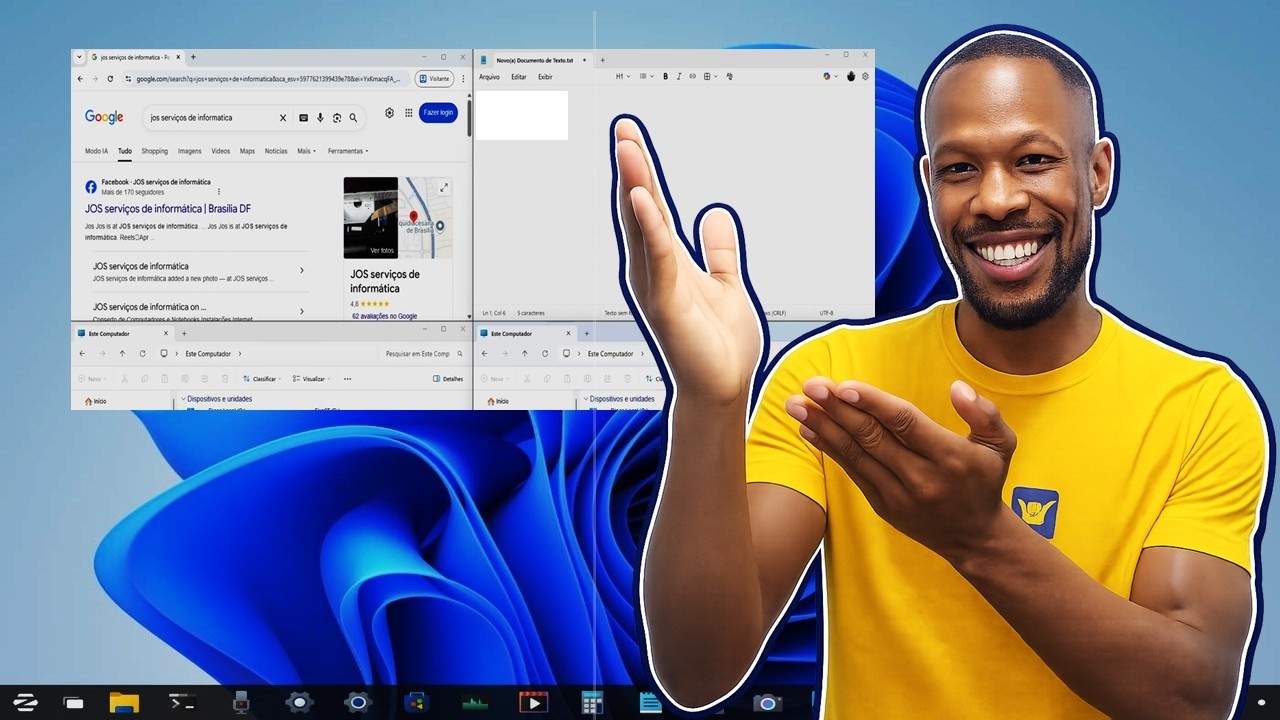Open the JOS serviços de informática | Brasília DF link

coord(168,209)
